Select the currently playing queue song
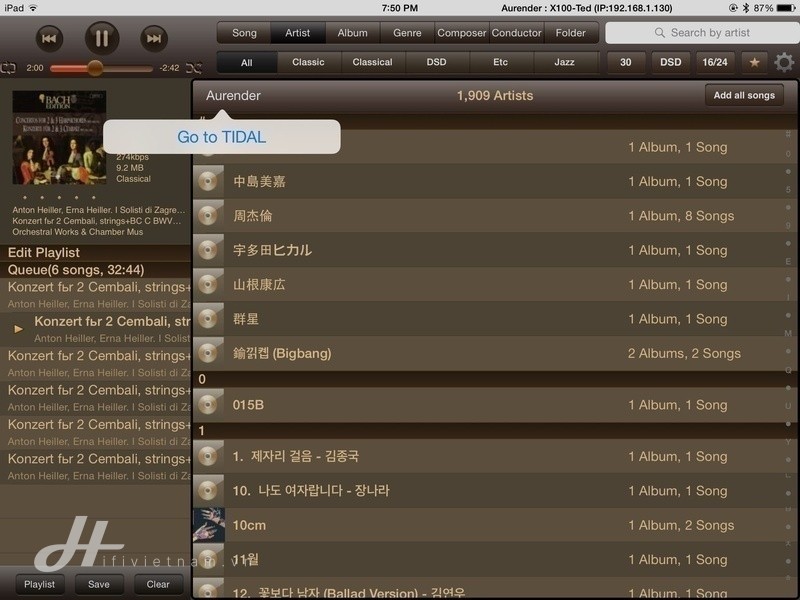Image resolution: width=800 pixels, height=600 pixels. point(95,329)
